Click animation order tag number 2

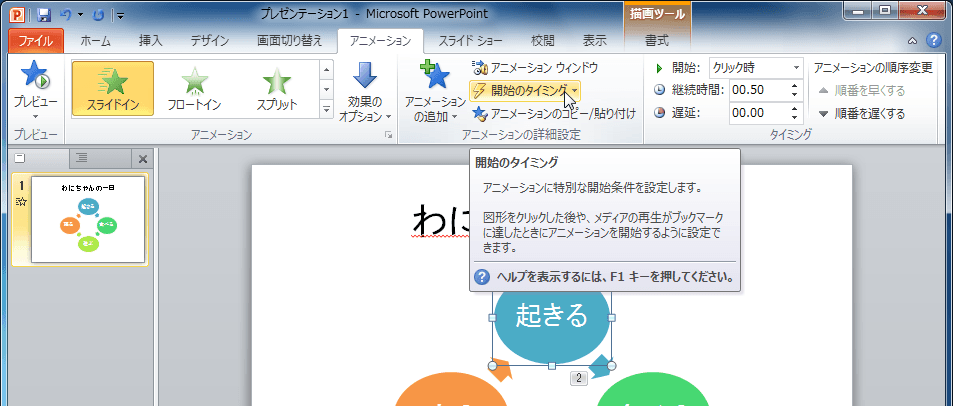click(578, 378)
